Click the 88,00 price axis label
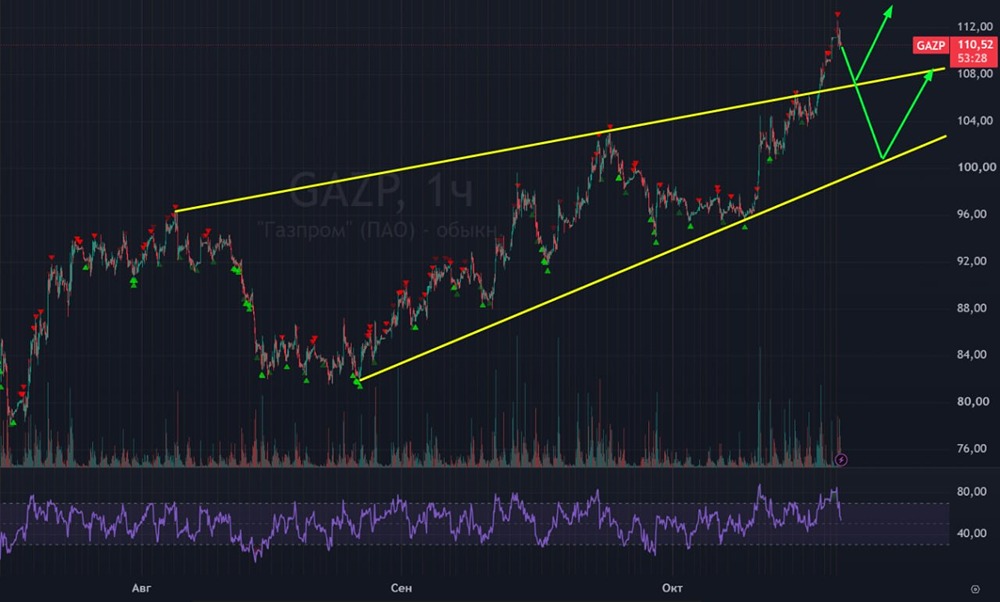This screenshot has width=1000, height=602. (x=972, y=308)
